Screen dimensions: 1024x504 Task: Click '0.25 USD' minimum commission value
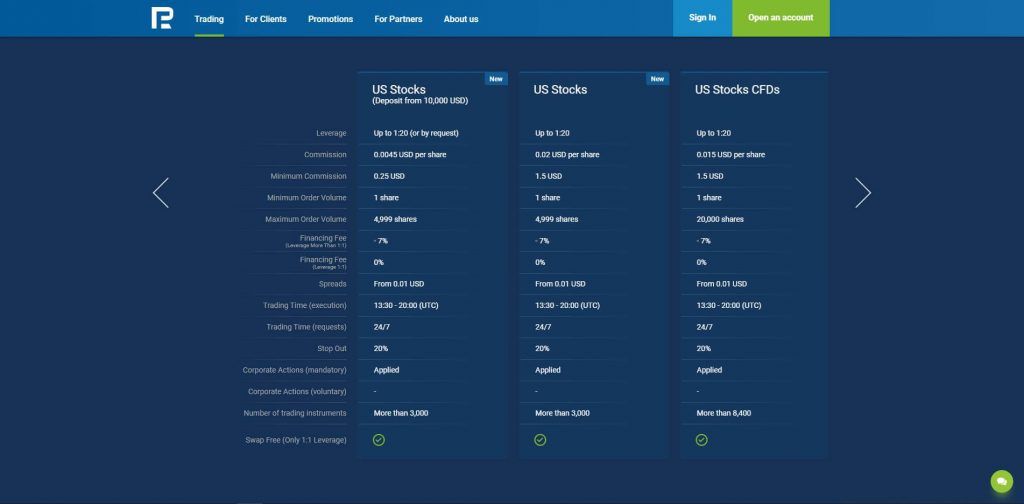coord(389,176)
